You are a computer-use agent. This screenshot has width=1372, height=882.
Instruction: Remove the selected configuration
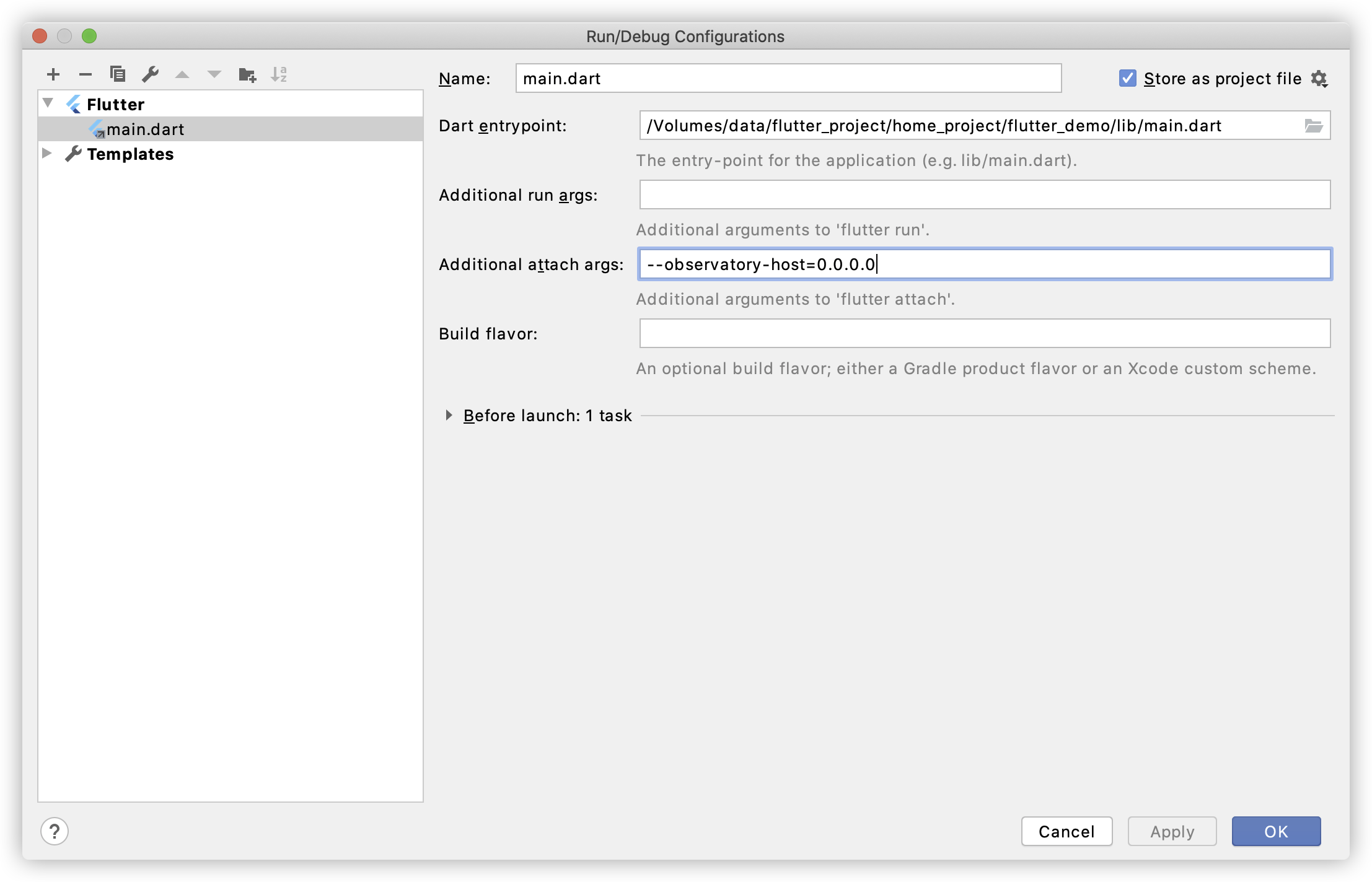point(86,74)
